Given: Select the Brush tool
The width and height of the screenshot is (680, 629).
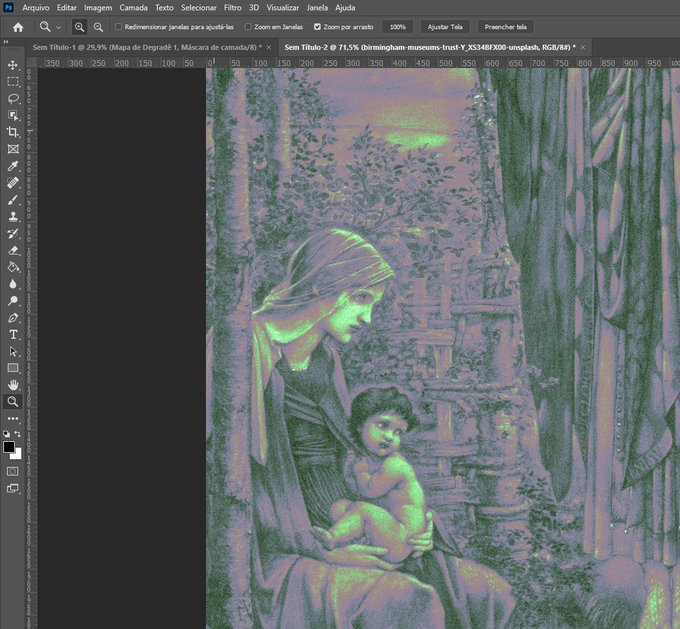Looking at the screenshot, I should [x=13, y=200].
